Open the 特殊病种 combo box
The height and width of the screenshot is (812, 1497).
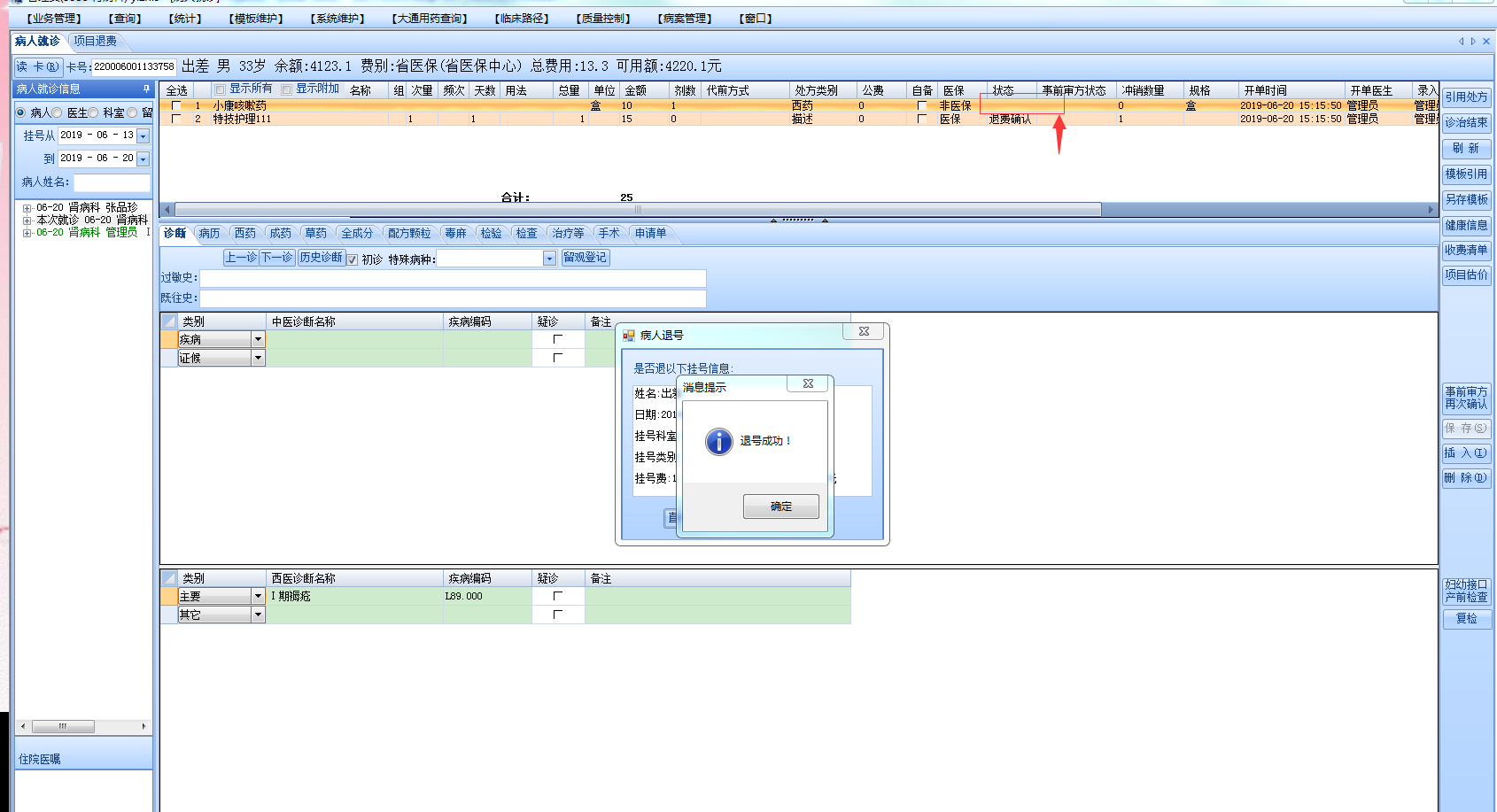pos(549,259)
